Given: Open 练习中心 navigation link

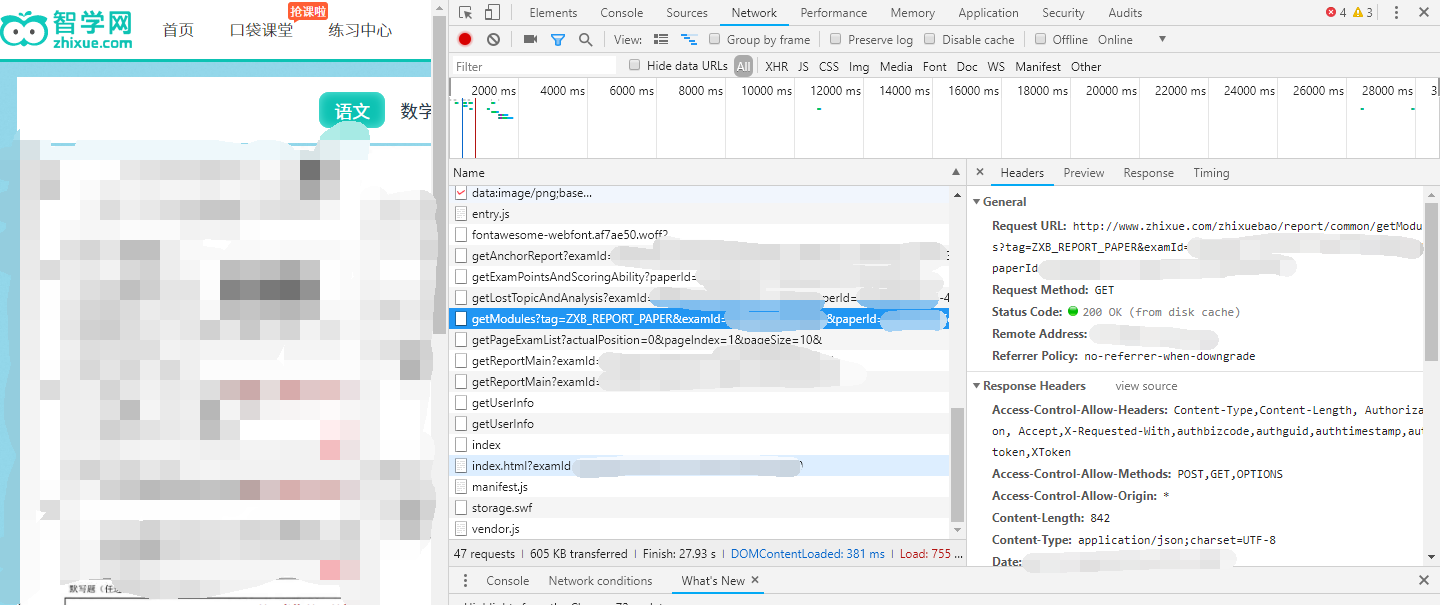Looking at the screenshot, I should [360, 29].
